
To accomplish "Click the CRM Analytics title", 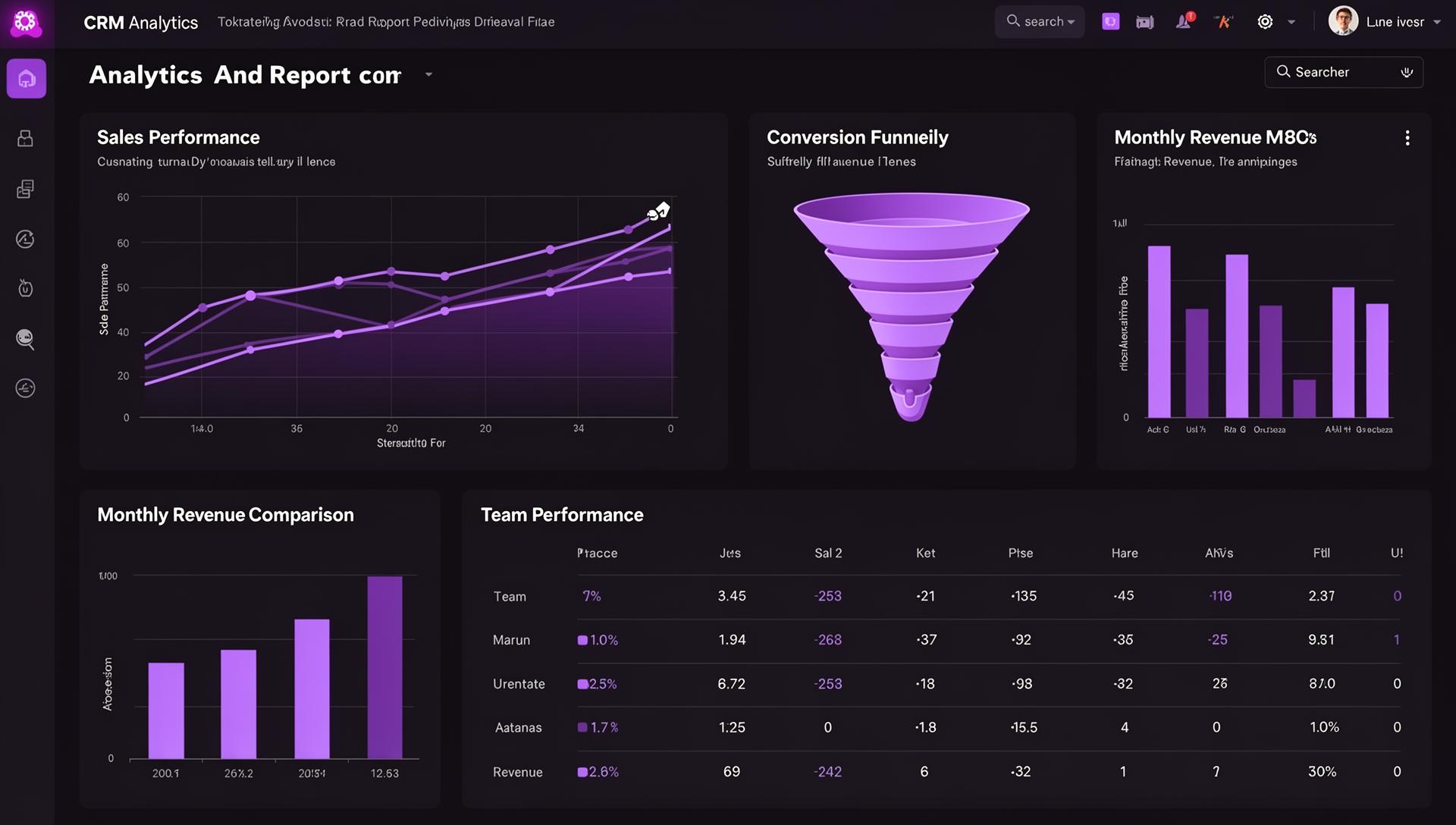I will (x=141, y=23).
